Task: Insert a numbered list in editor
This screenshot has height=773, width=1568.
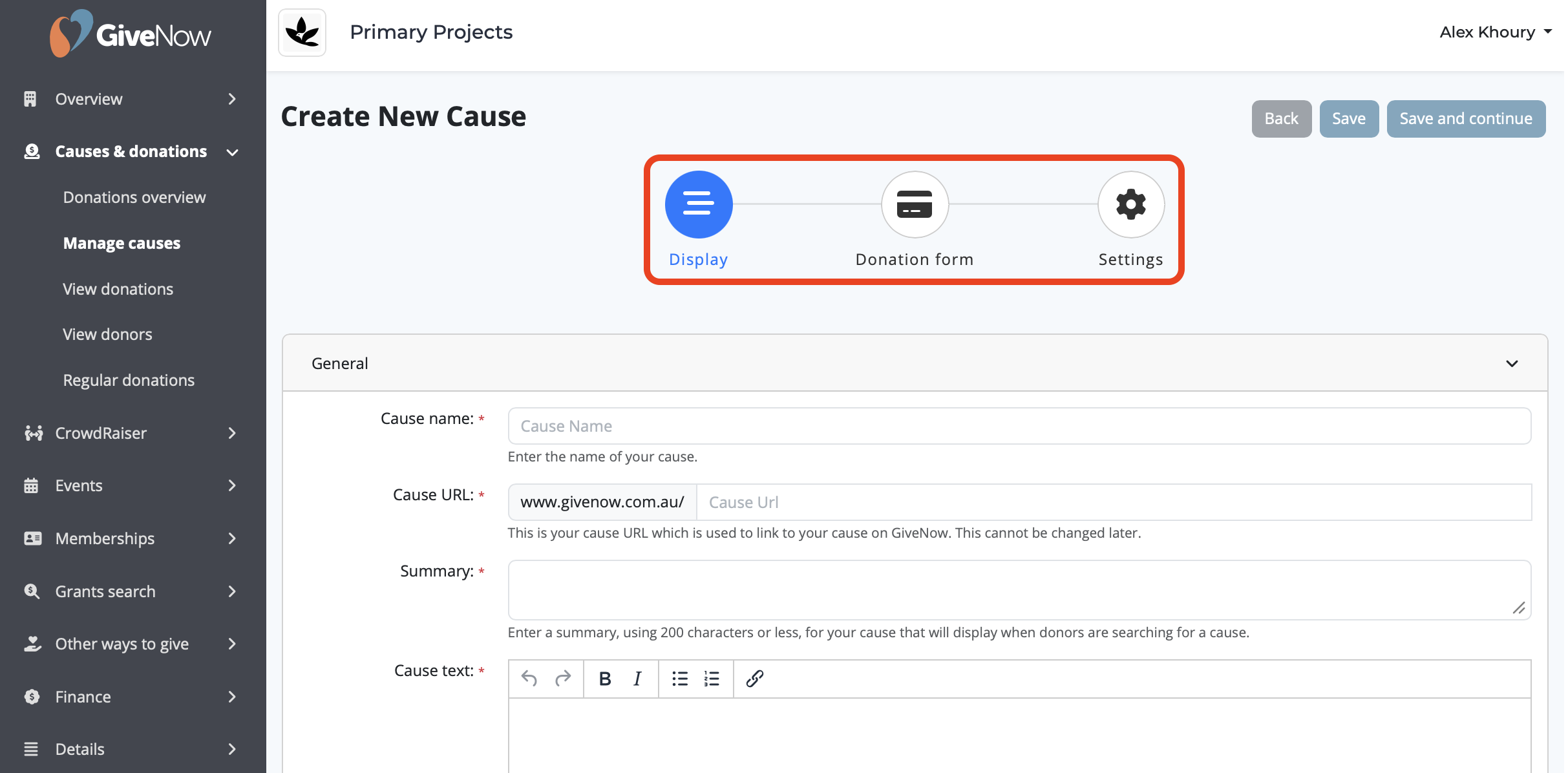Action: [x=712, y=679]
